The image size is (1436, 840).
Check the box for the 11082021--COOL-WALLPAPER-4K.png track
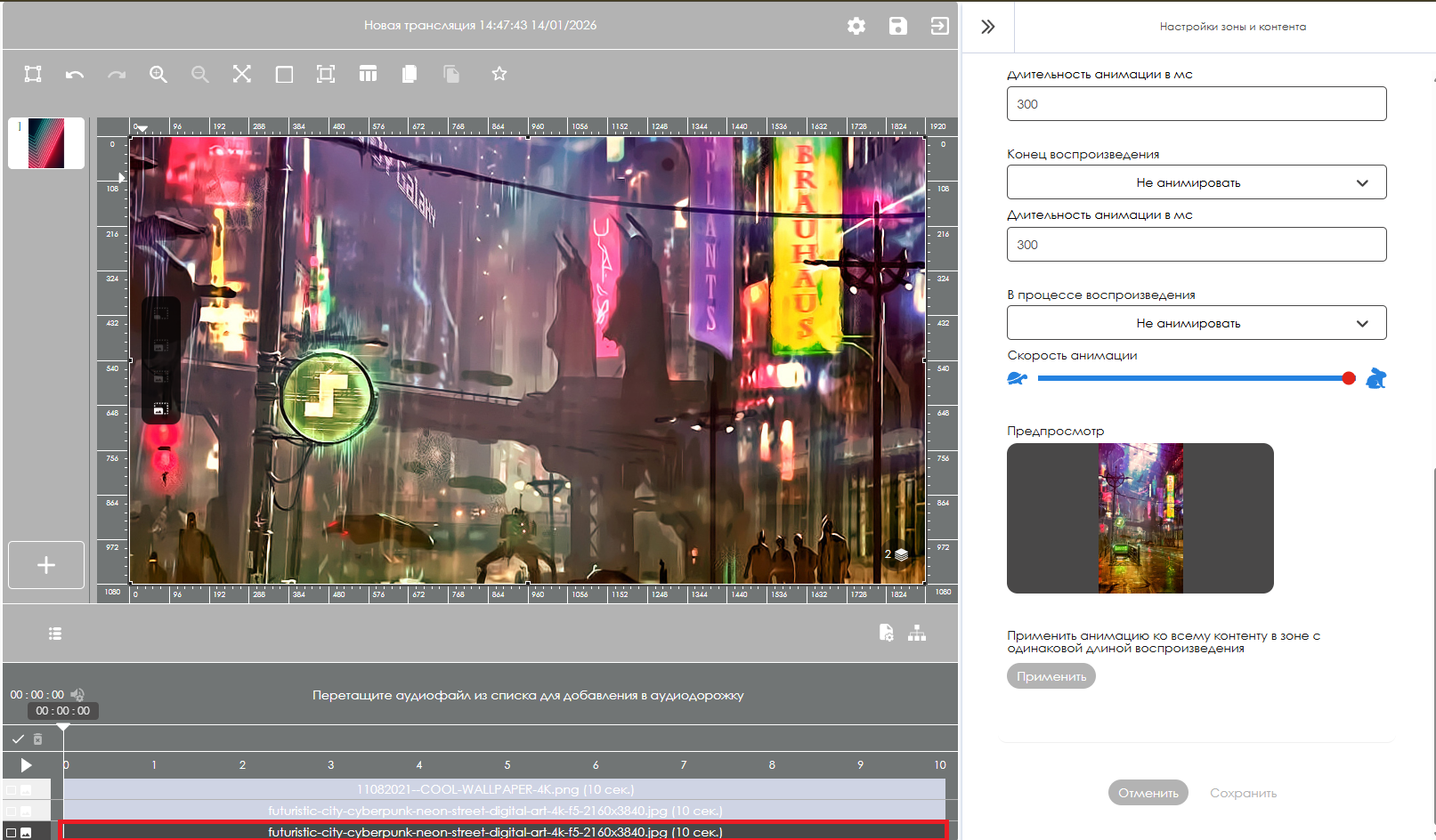pyautogui.click(x=12, y=790)
